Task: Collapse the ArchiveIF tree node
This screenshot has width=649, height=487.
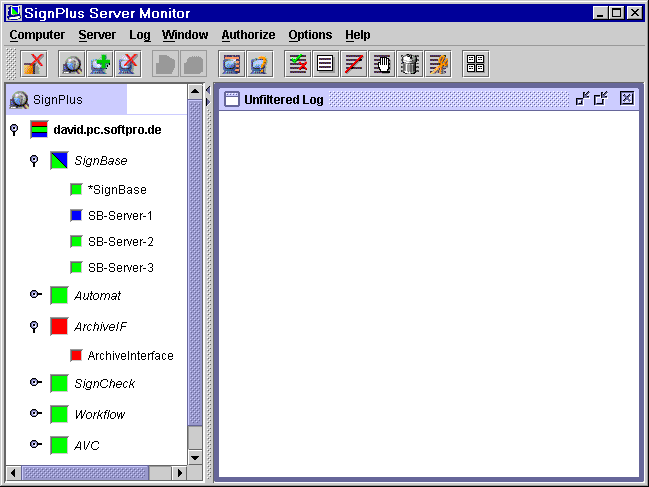Action: coord(34,326)
